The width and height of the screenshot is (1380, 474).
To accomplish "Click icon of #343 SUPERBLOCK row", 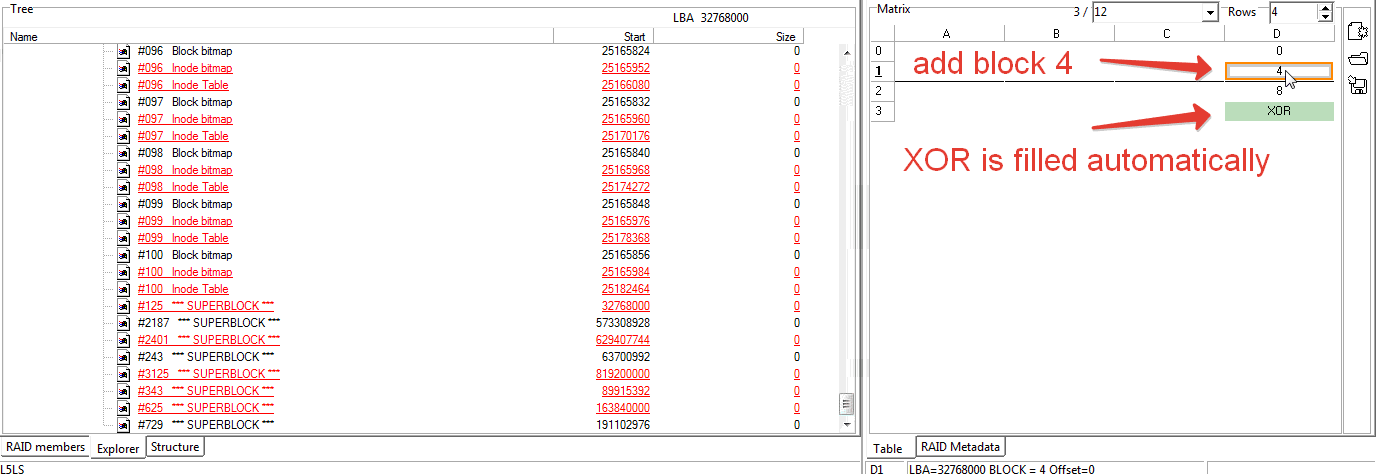I will point(124,391).
